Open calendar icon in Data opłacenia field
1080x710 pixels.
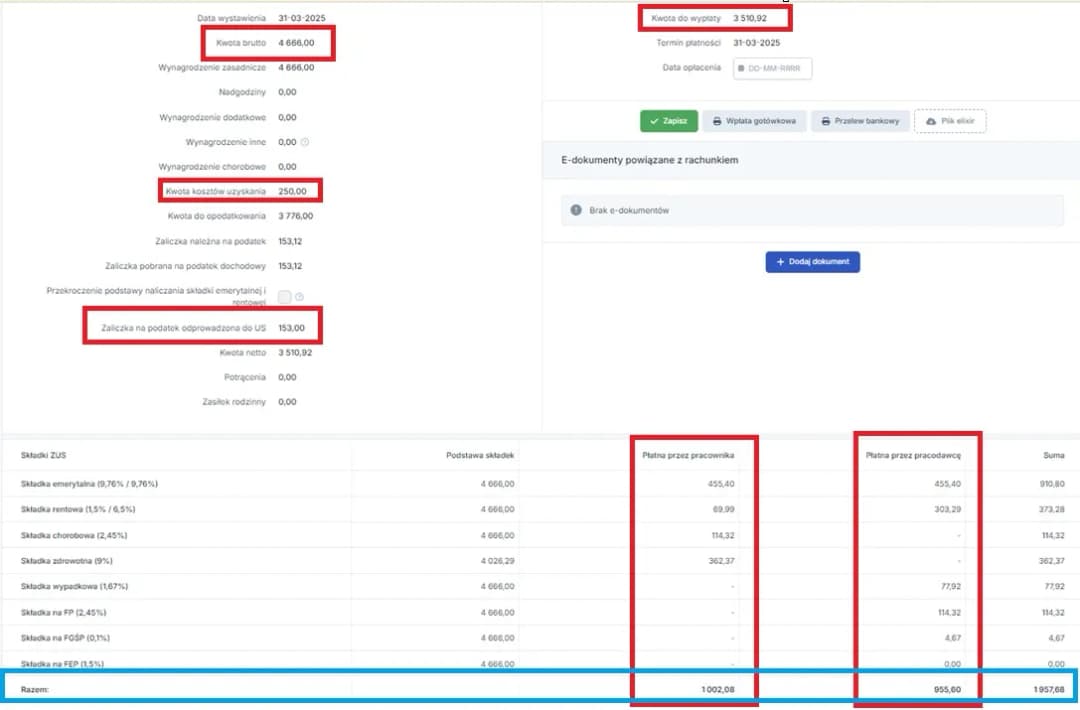742,68
